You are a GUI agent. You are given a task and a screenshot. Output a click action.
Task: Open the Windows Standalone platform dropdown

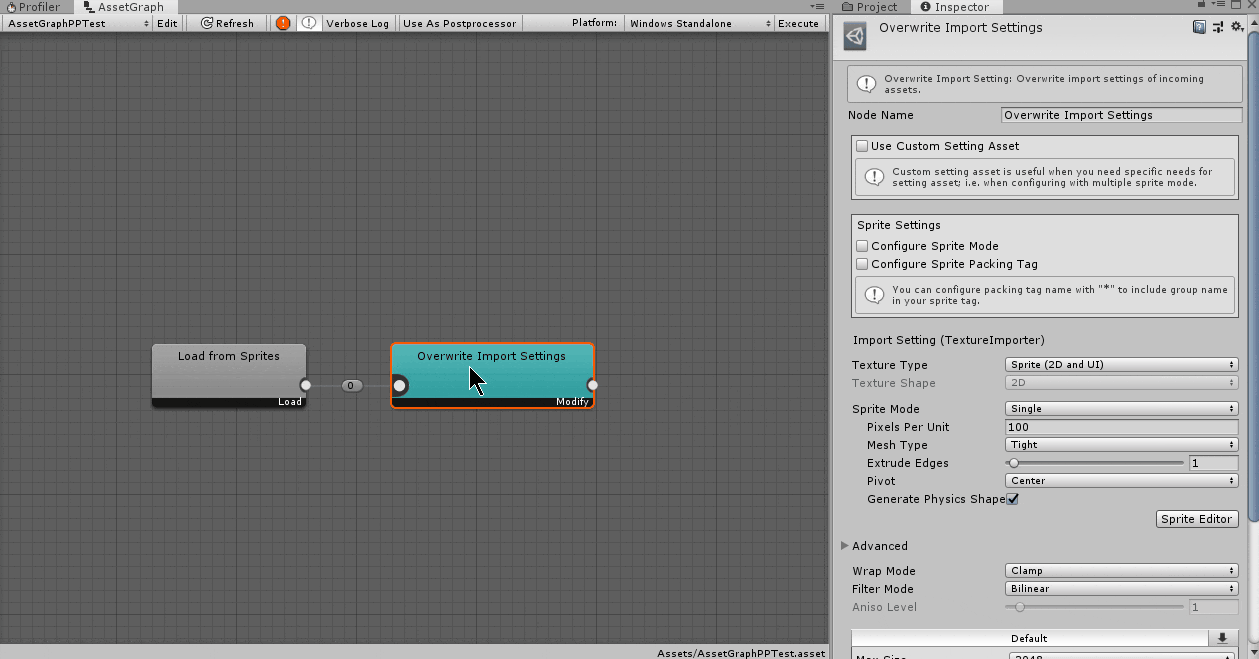(x=699, y=23)
